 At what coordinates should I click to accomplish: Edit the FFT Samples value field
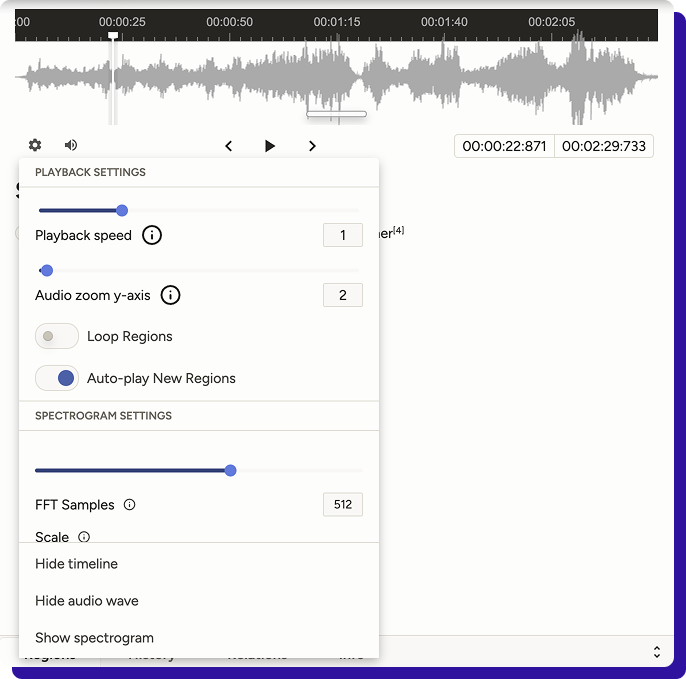[x=343, y=504]
